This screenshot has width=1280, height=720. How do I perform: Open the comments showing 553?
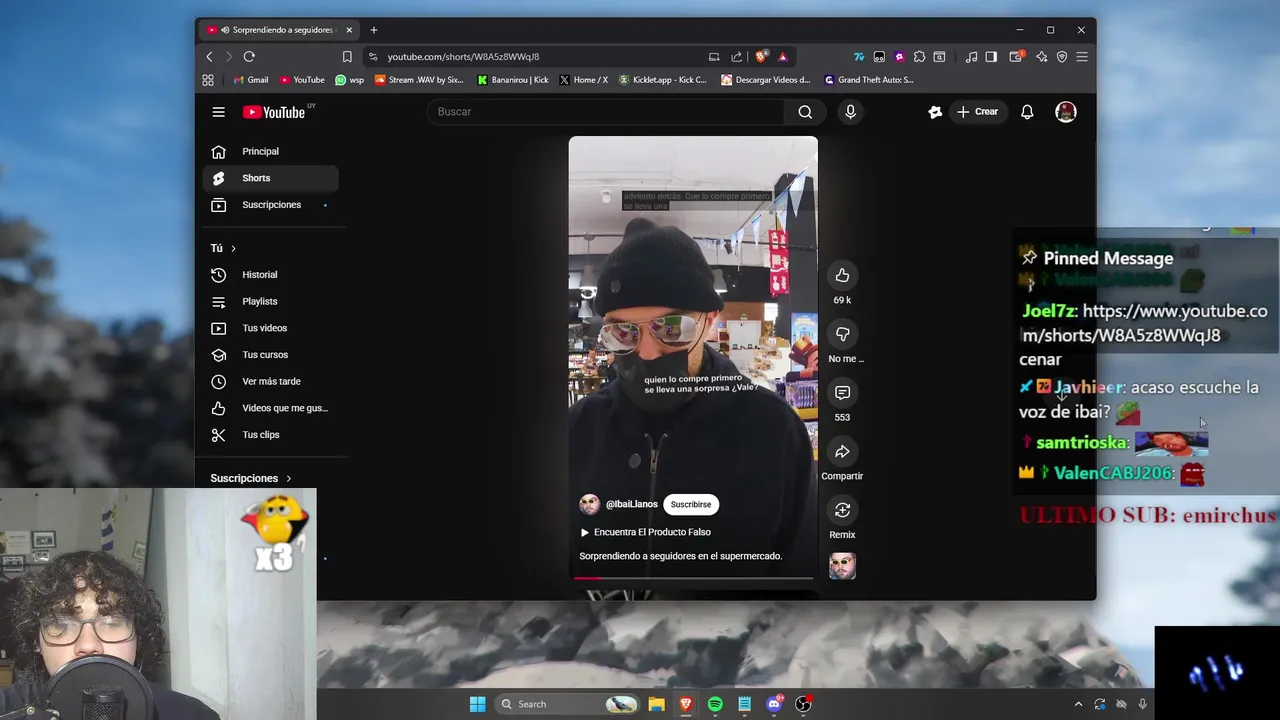point(842,393)
